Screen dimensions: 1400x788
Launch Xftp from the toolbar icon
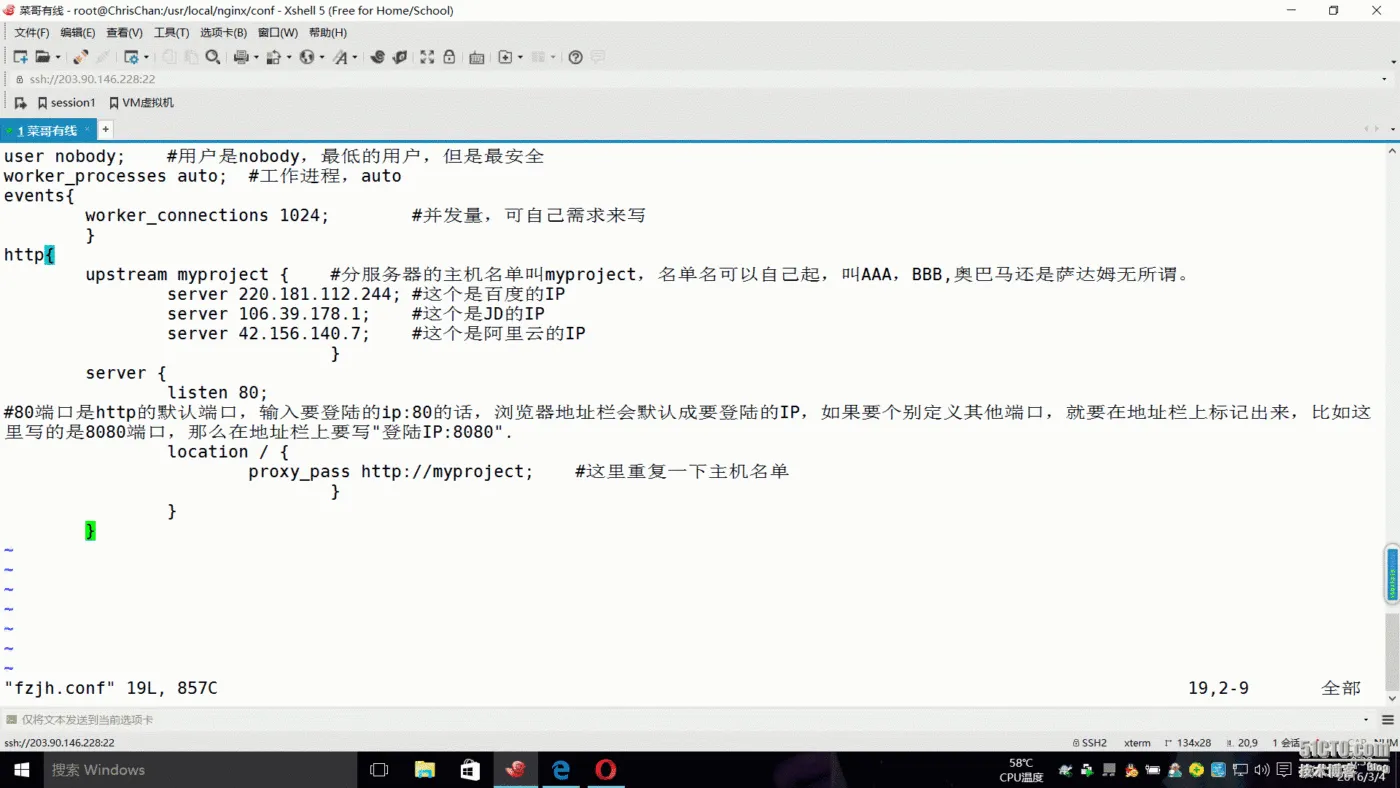377,57
